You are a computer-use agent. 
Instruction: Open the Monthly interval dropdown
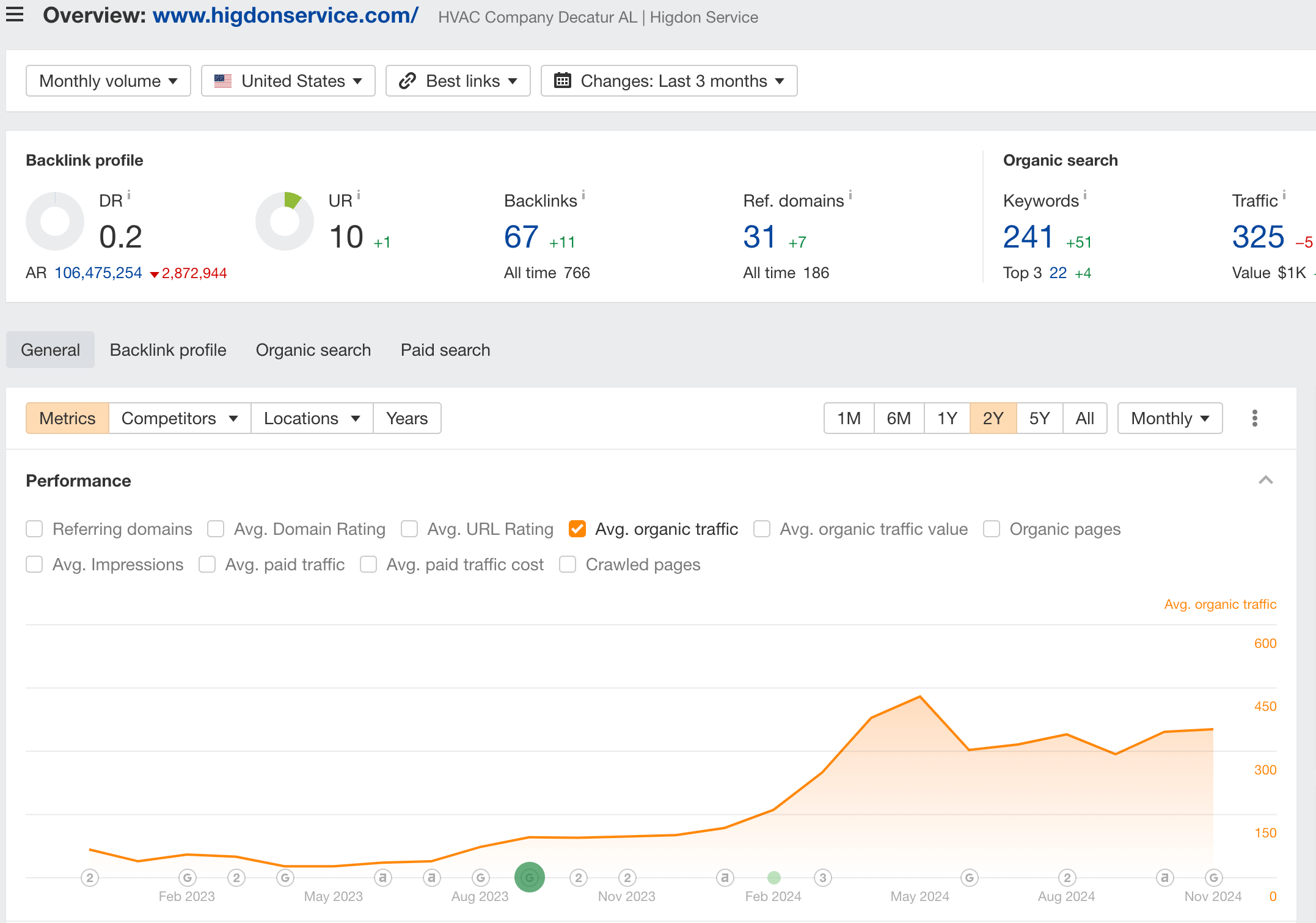pyautogui.click(x=1170, y=418)
